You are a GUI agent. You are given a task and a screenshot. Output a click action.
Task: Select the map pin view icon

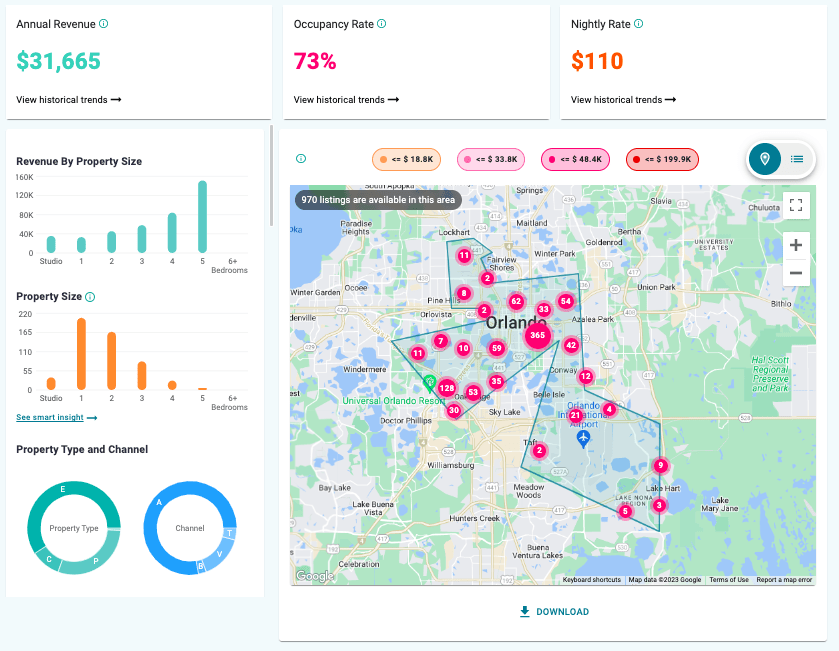pyautogui.click(x=765, y=158)
